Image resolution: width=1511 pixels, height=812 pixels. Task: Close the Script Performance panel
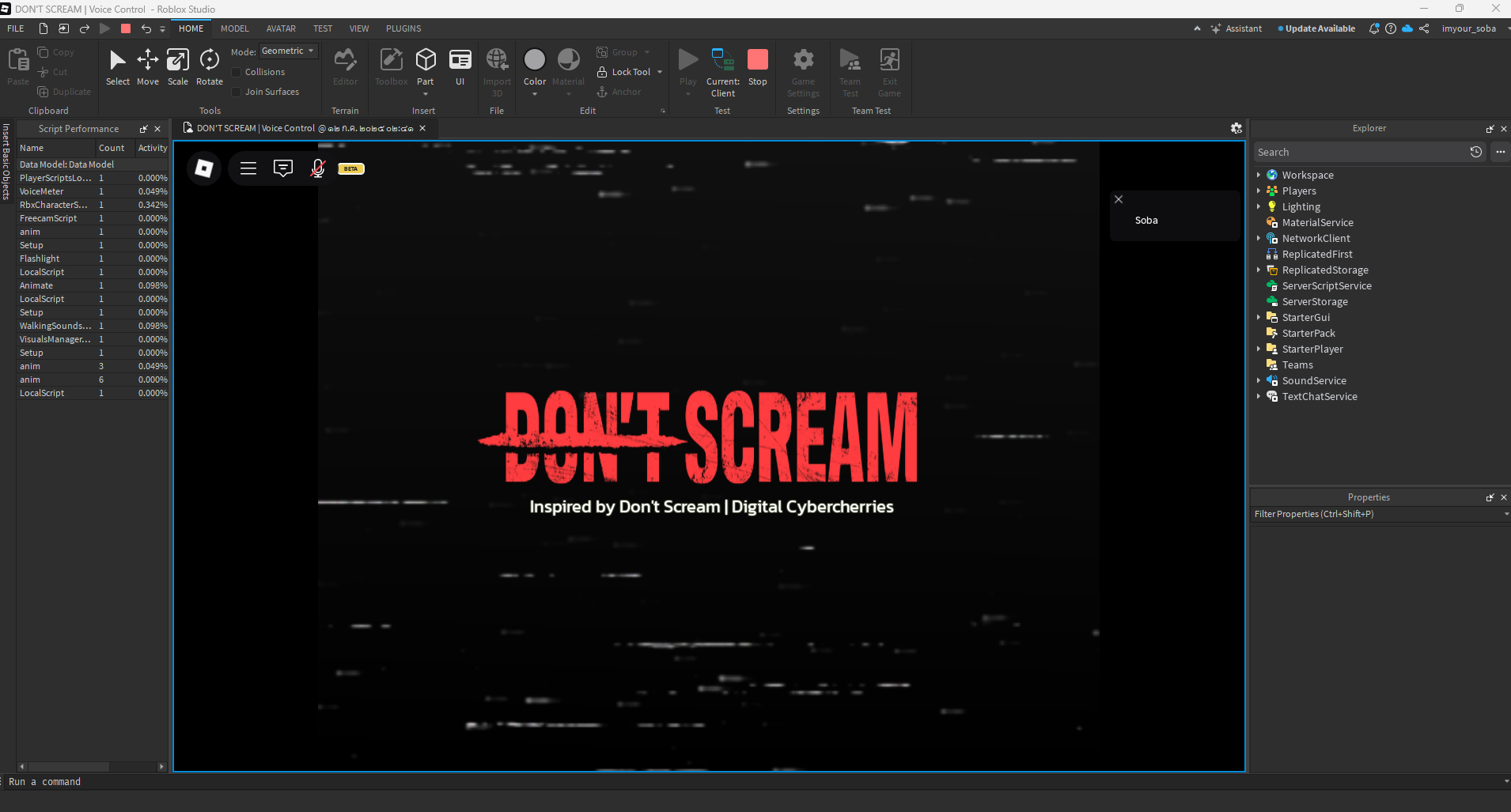click(x=157, y=129)
